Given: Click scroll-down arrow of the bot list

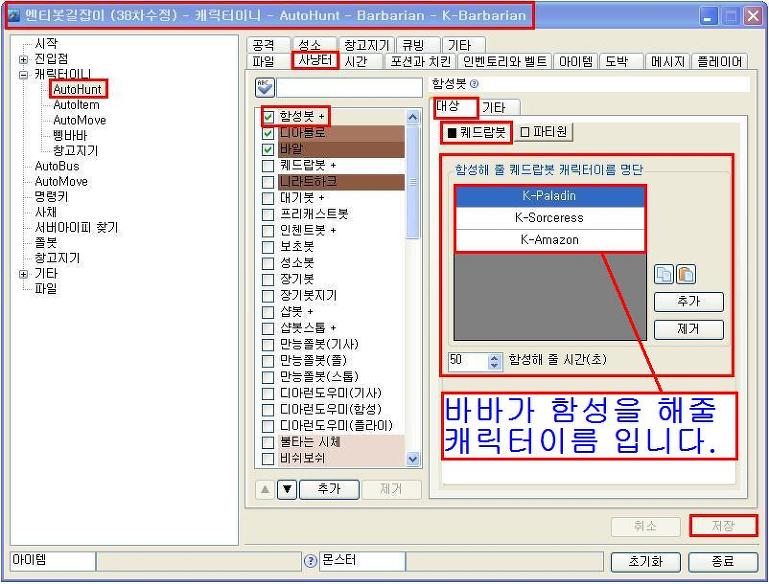Looking at the screenshot, I should [x=412, y=459].
